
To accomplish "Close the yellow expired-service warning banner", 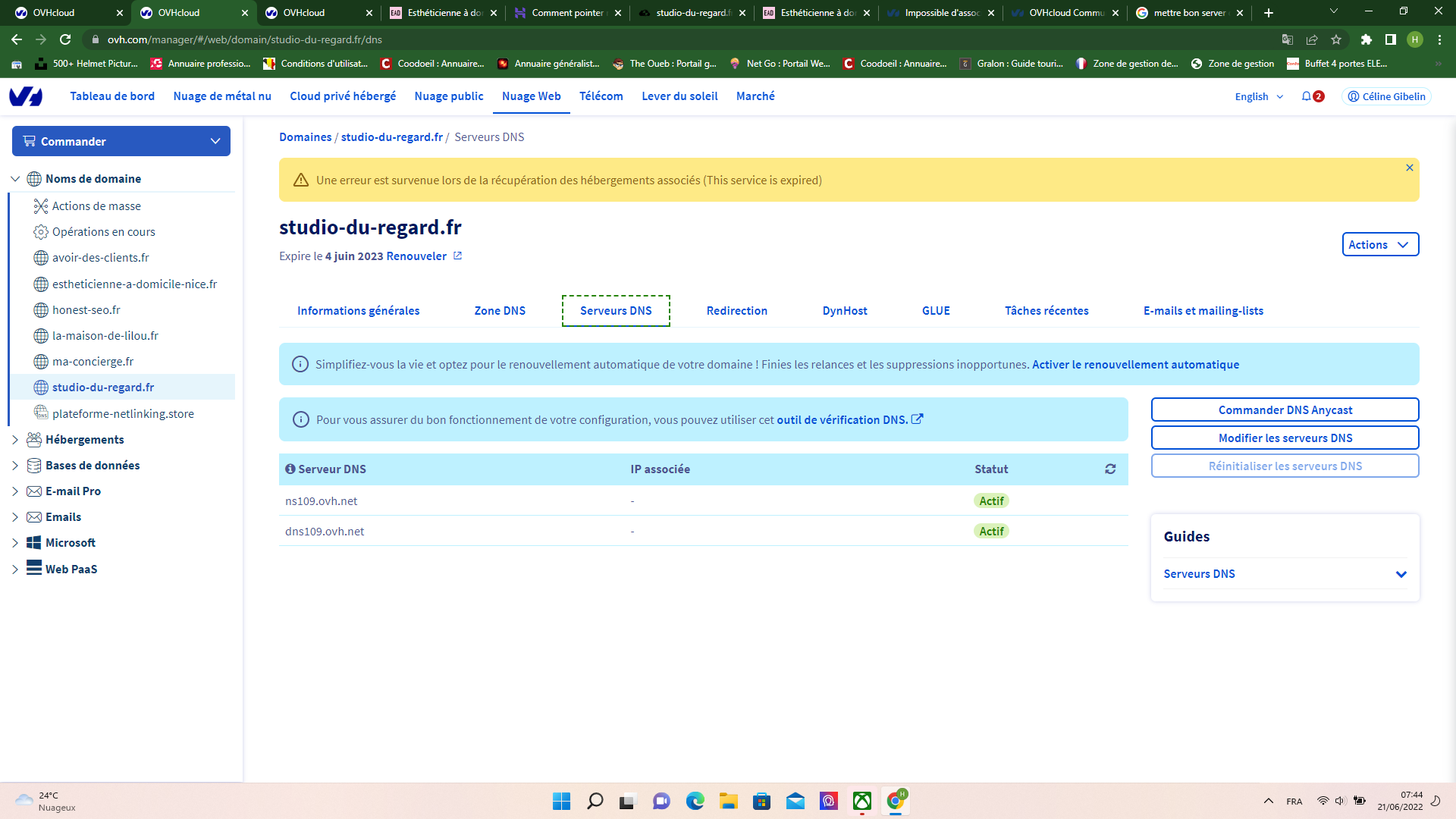I will pos(1410,168).
